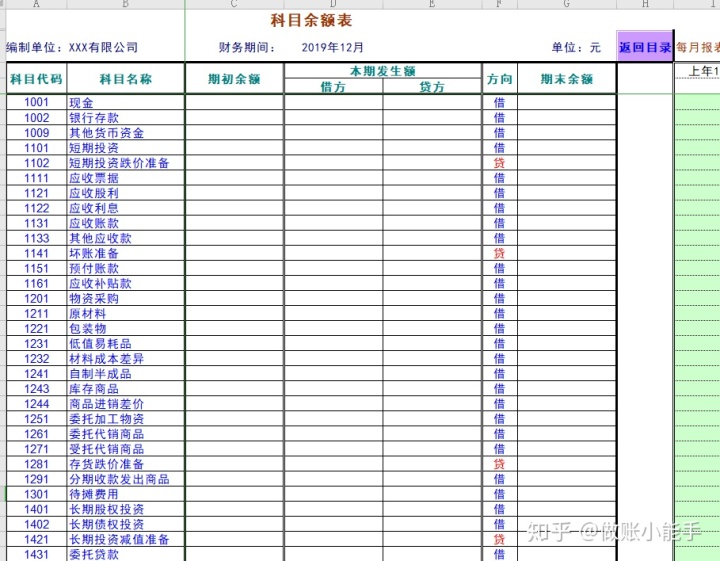The height and width of the screenshot is (561, 720).
Task: Select column G header
Action: click(567, 4)
